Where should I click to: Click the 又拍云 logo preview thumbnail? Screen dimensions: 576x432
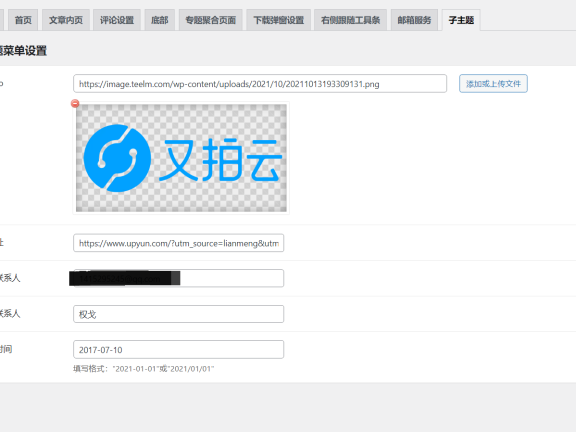tap(181, 158)
